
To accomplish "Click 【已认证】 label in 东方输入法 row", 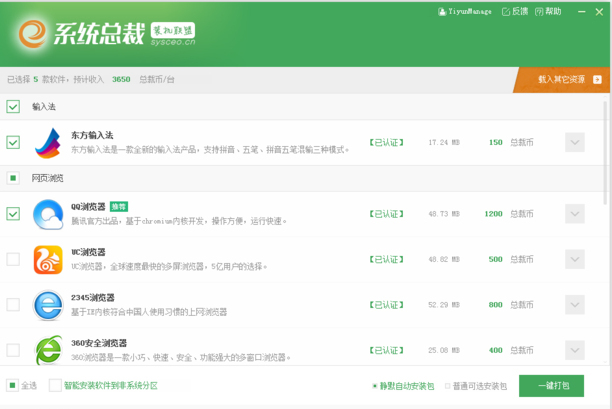I will click(x=386, y=142).
